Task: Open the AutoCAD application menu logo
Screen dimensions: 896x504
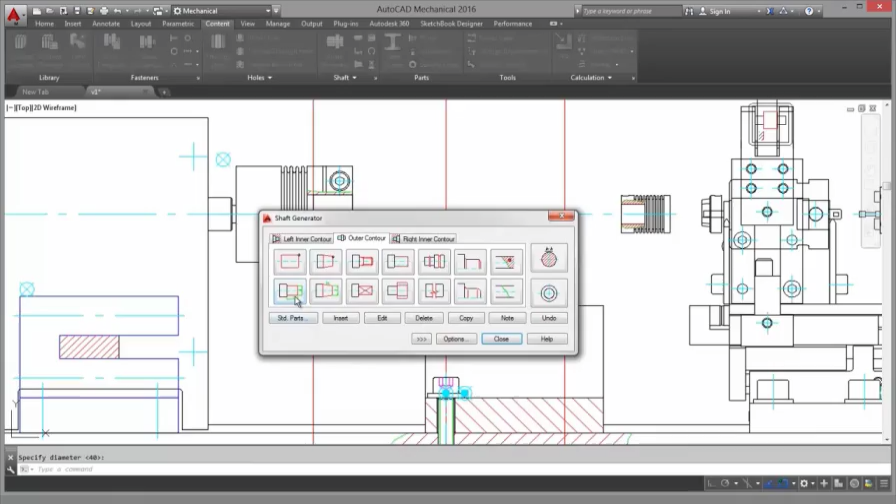Action: click(14, 15)
